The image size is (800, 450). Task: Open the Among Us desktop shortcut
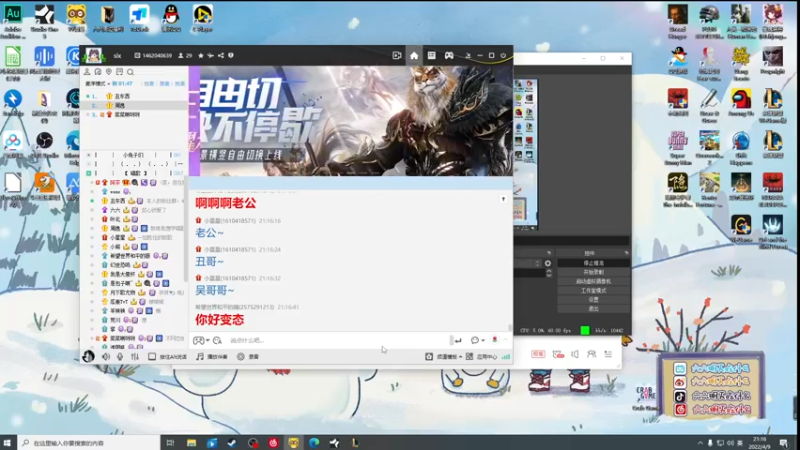coord(741,104)
